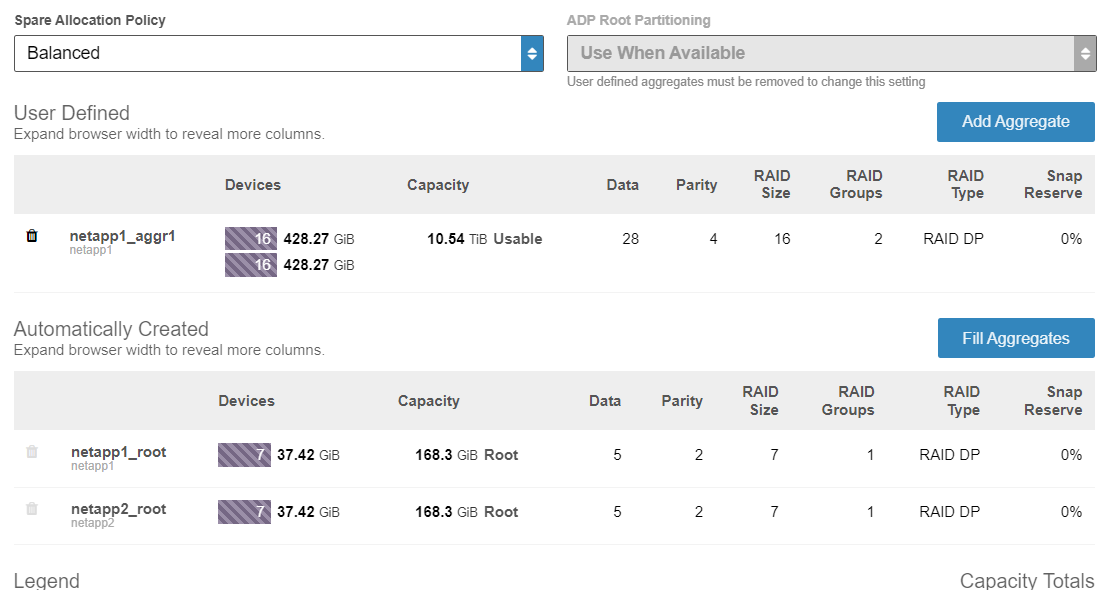Select the netapp1_root aggregate row name
Screen dimensions: 1116x590
pos(118,452)
